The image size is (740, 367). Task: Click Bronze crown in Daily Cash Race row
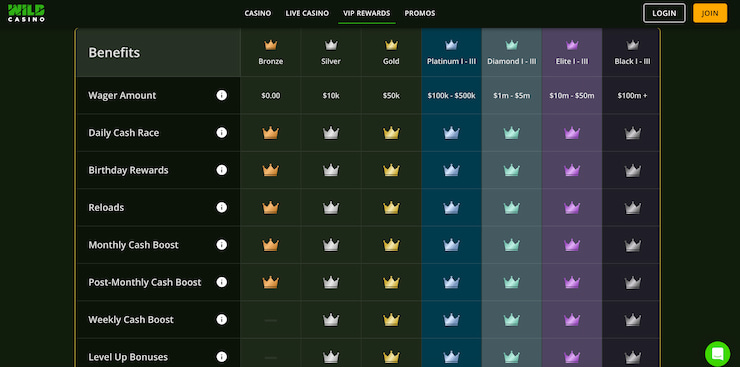tap(270, 133)
